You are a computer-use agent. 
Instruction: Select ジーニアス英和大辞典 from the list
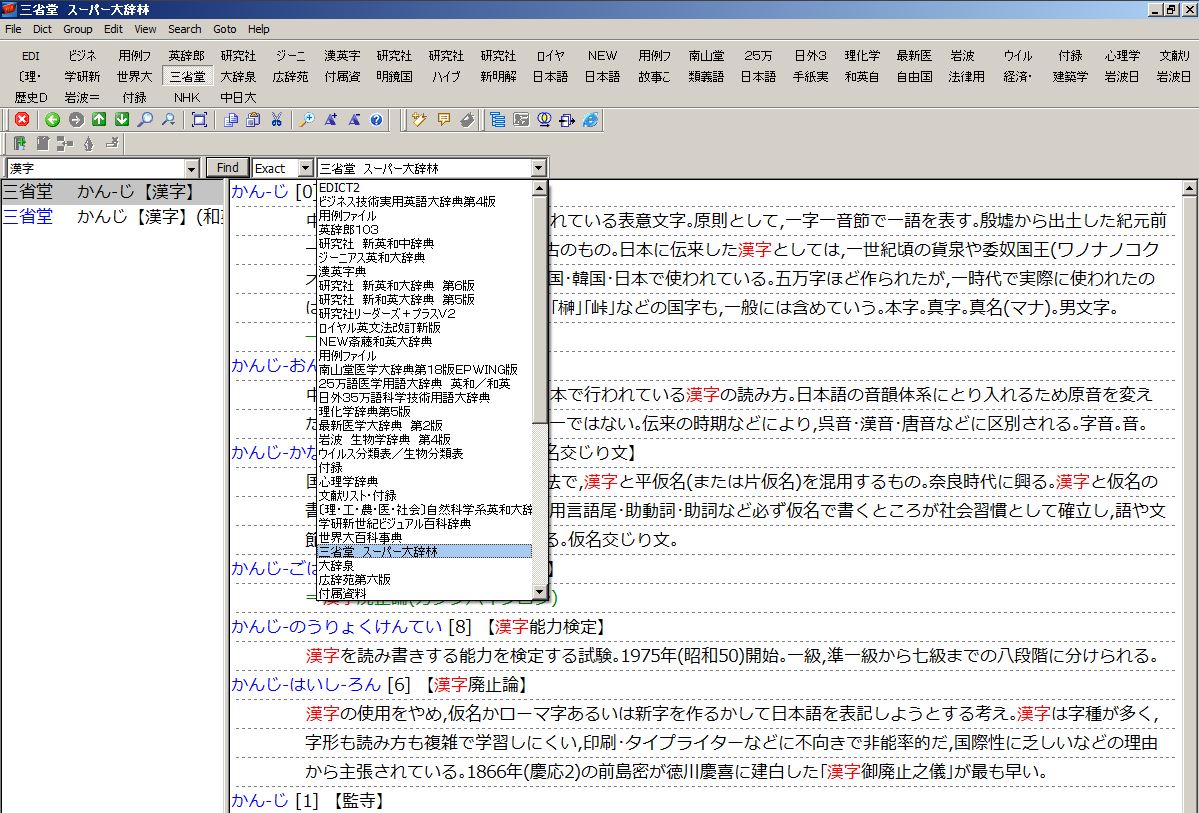coord(424,257)
